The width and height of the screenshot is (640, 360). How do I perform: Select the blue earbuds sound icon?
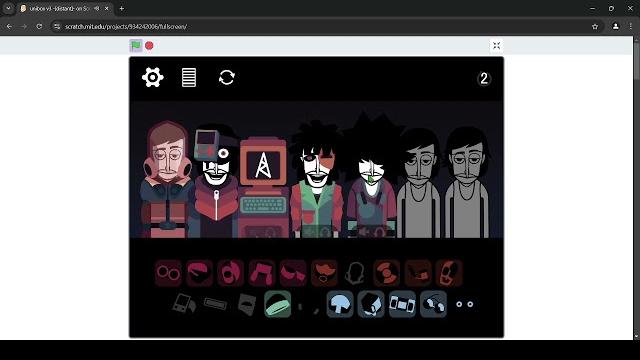(x=433, y=304)
